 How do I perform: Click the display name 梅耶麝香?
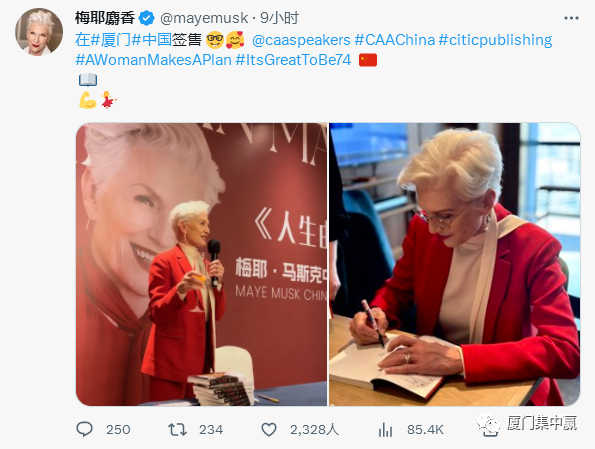[x=105, y=18]
